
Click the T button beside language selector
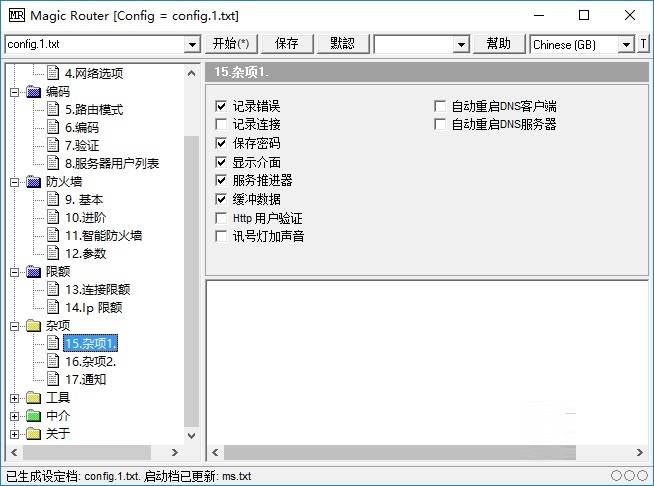(643, 44)
